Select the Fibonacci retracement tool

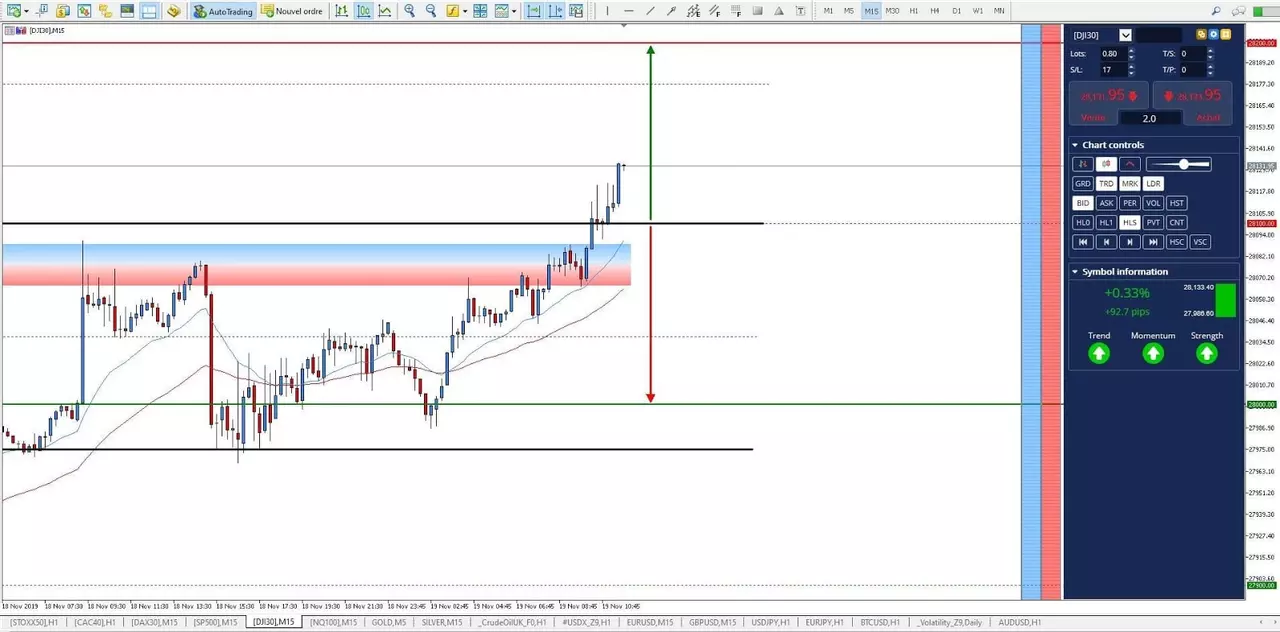(x=737, y=10)
